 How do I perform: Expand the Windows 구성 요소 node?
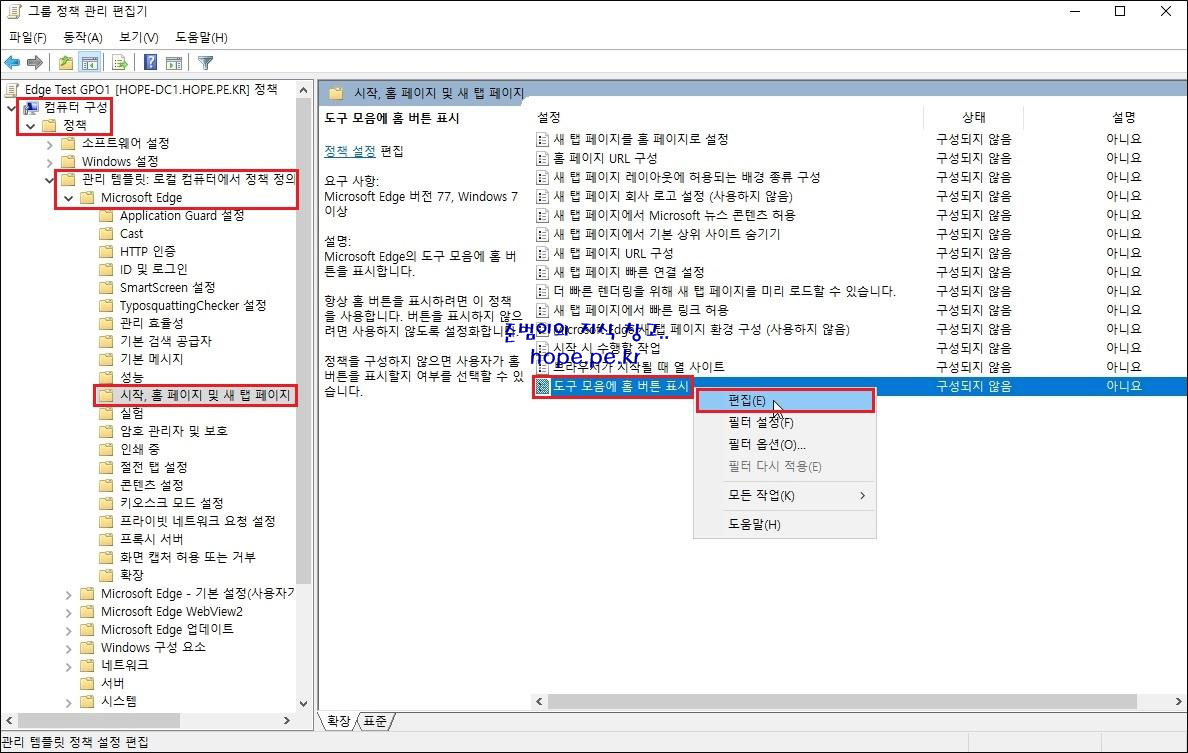(x=68, y=648)
